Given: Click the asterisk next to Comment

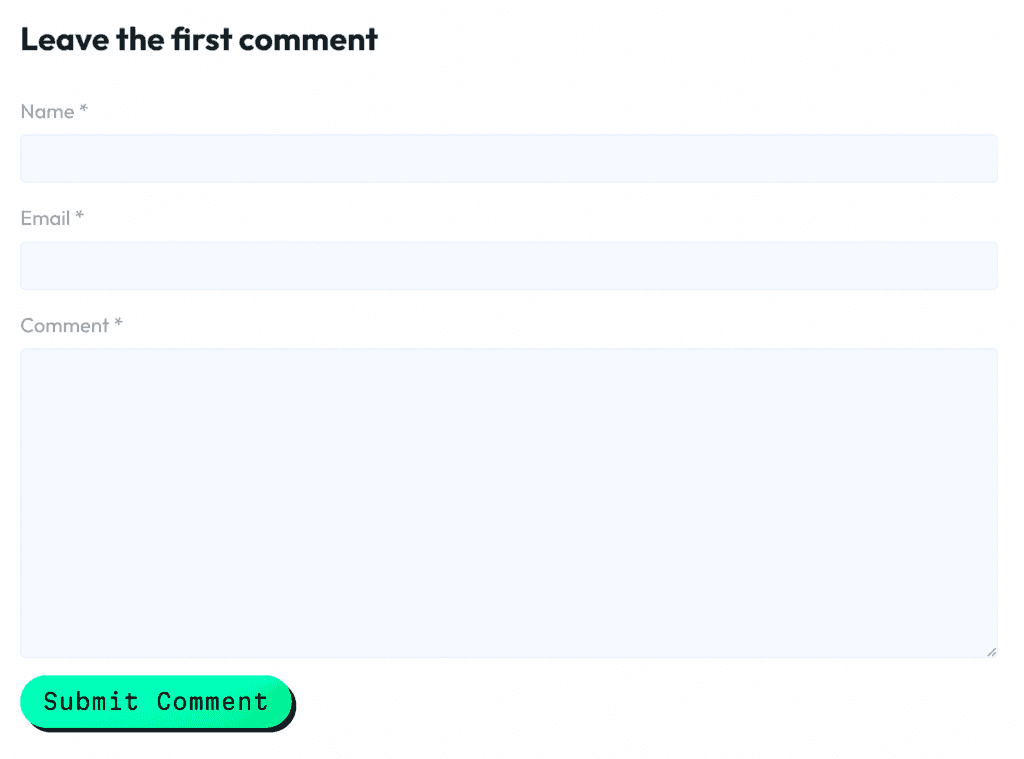Looking at the screenshot, I should tap(118, 323).
